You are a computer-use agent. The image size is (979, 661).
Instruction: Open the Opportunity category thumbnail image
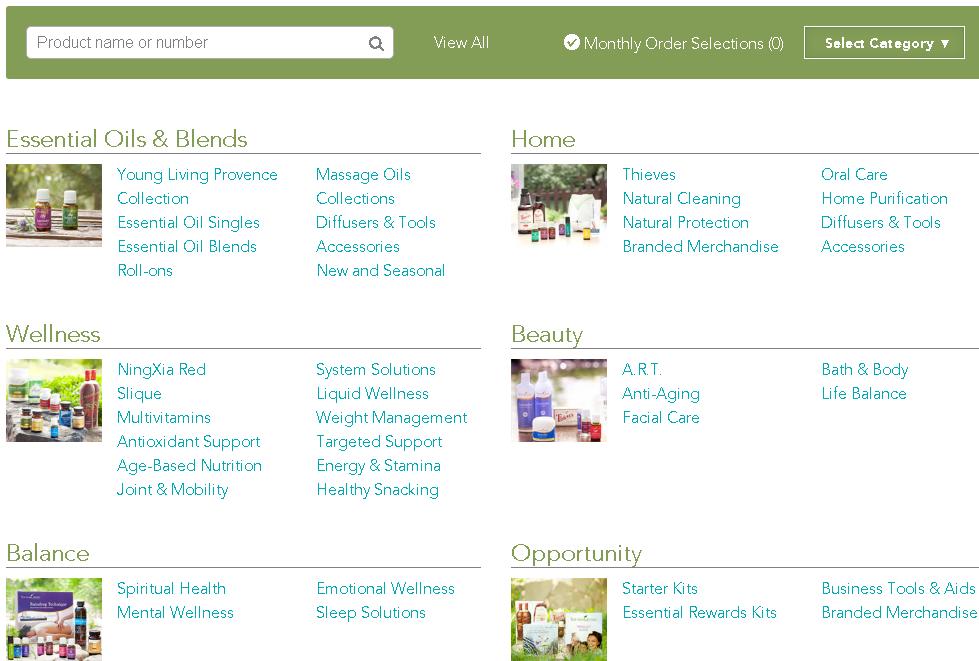pos(559,619)
